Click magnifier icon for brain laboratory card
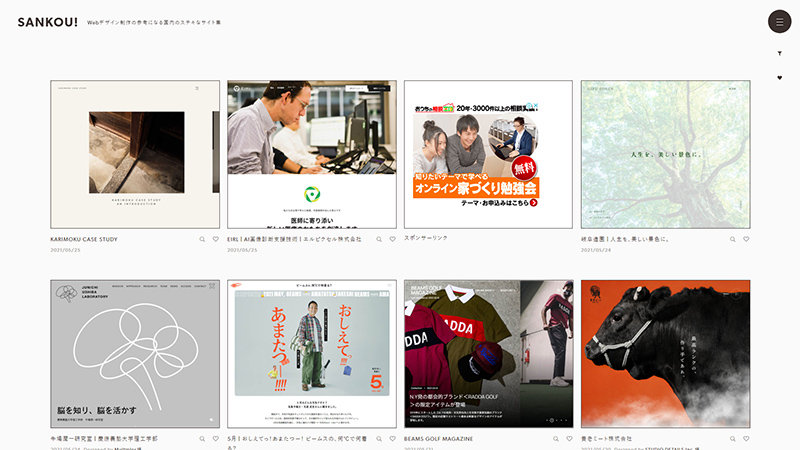Screen dimensions: 800x450 (202, 438)
